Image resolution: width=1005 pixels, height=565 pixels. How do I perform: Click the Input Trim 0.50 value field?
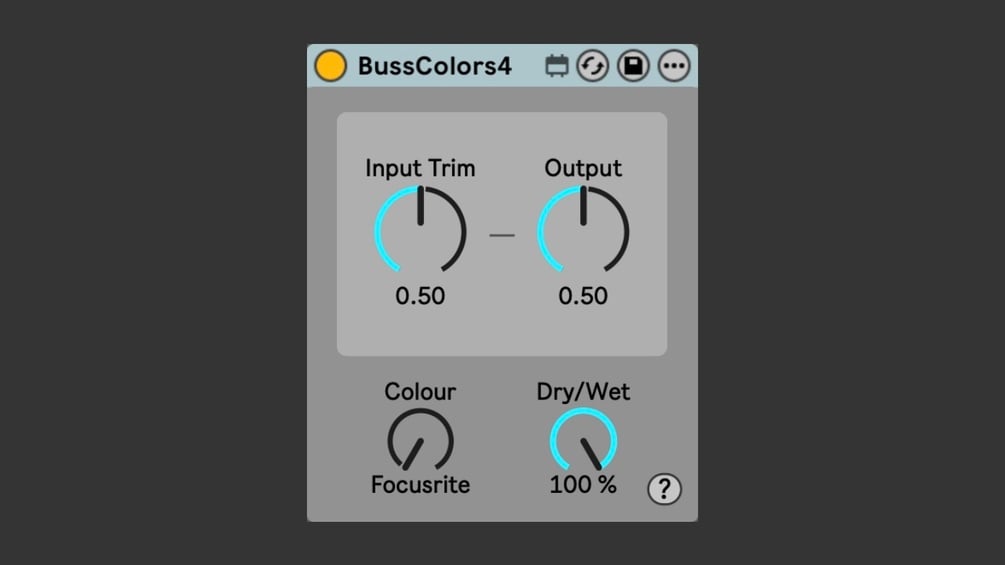pos(420,296)
